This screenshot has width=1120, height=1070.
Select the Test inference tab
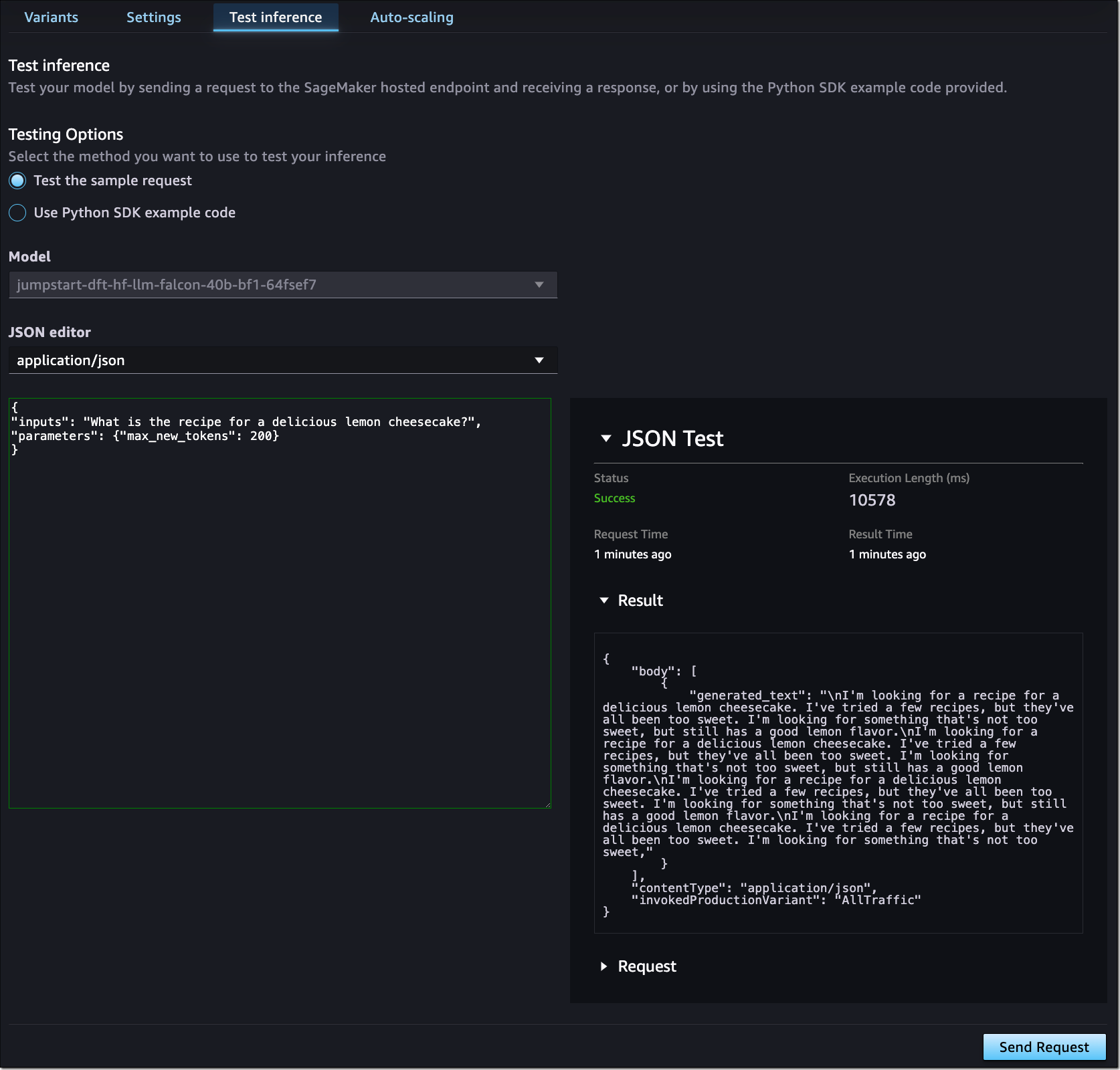(x=275, y=17)
